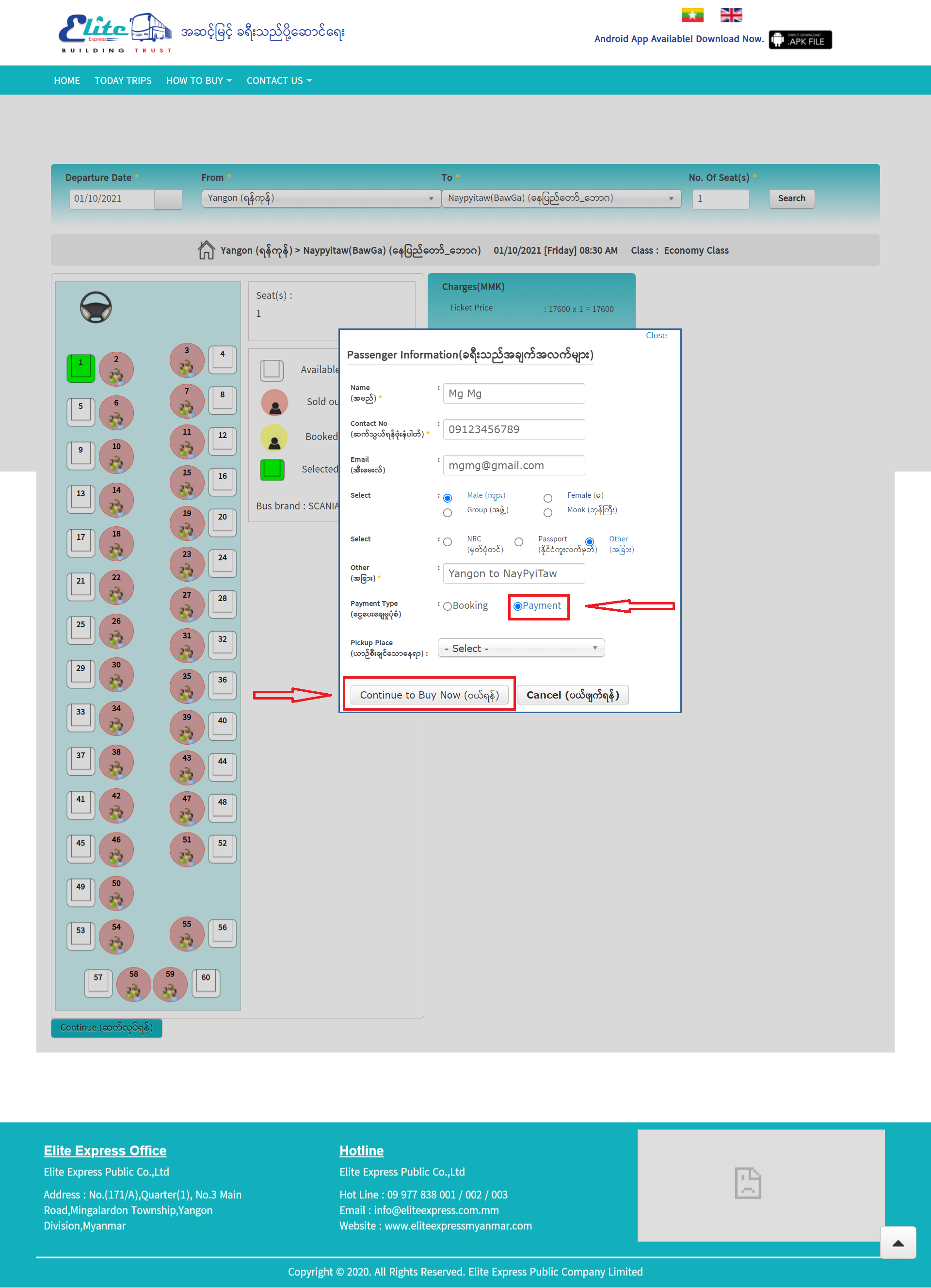Select NRC as identification type

[448, 542]
